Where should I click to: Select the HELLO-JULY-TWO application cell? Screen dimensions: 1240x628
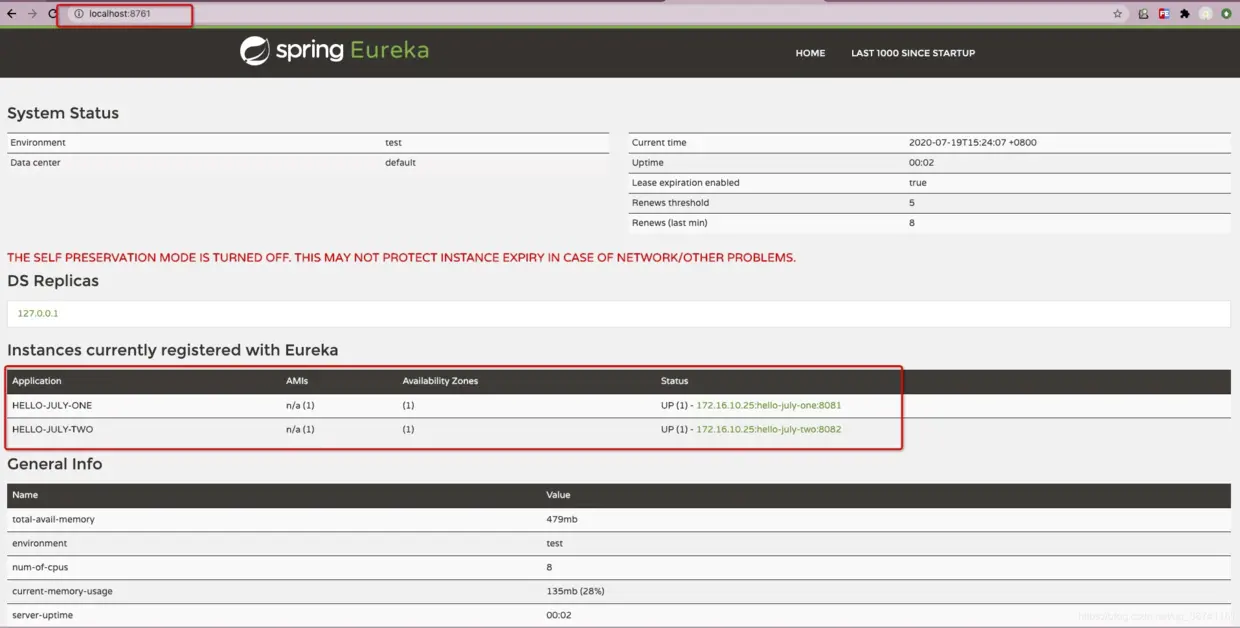point(52,429)
